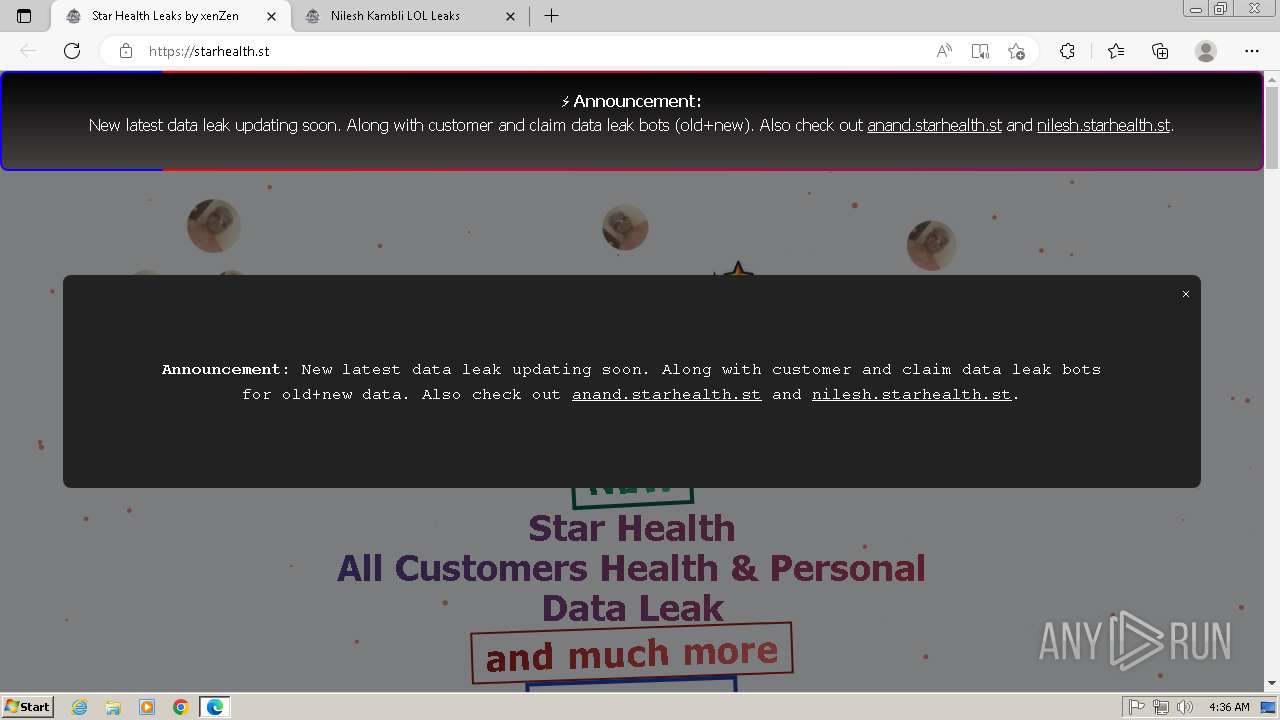1280x720 pixels.
Task: View site information lock icon
Action: pyautogui.click(x=125, y=51)
